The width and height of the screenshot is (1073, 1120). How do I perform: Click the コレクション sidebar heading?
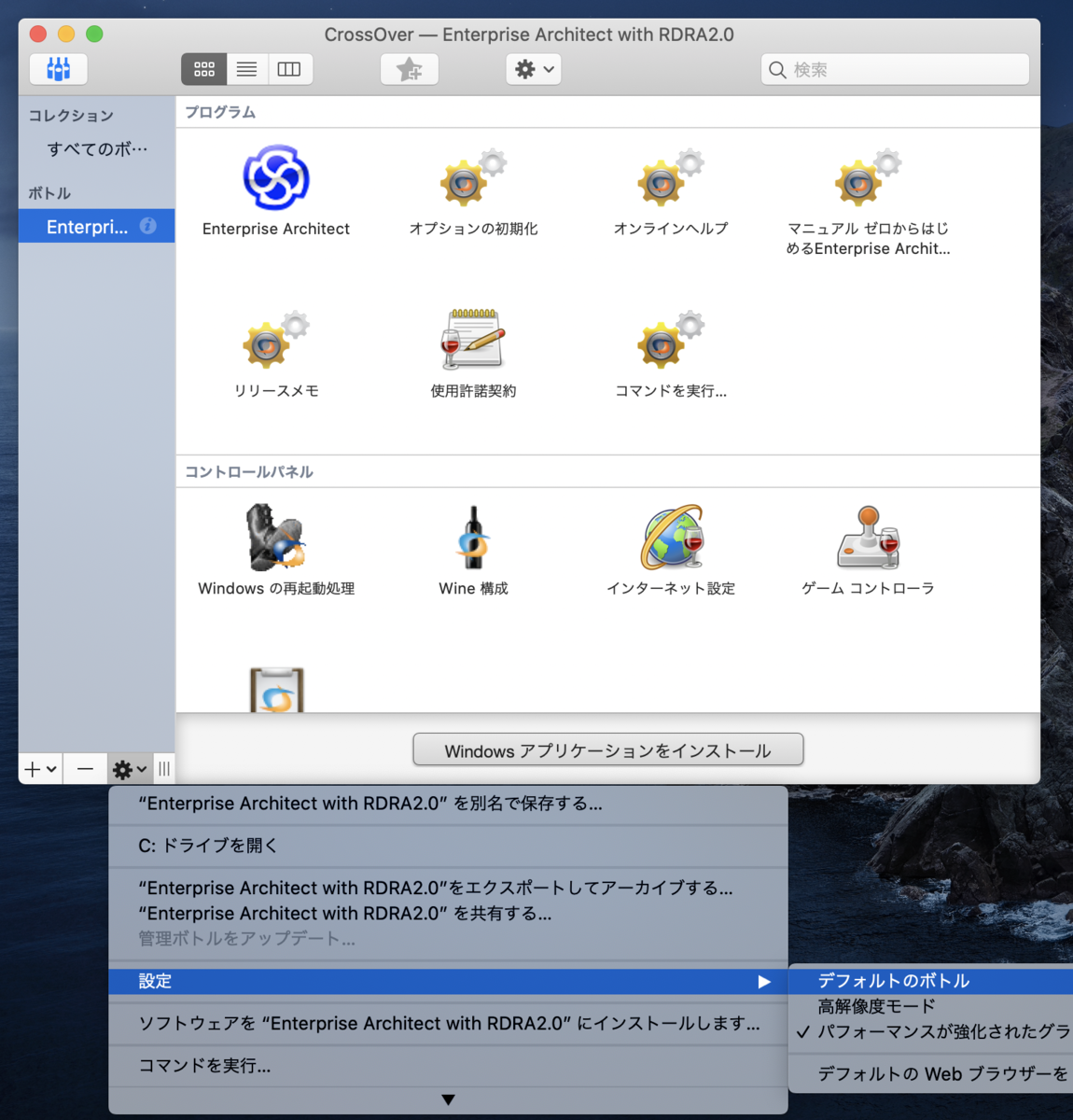[71, 116]
